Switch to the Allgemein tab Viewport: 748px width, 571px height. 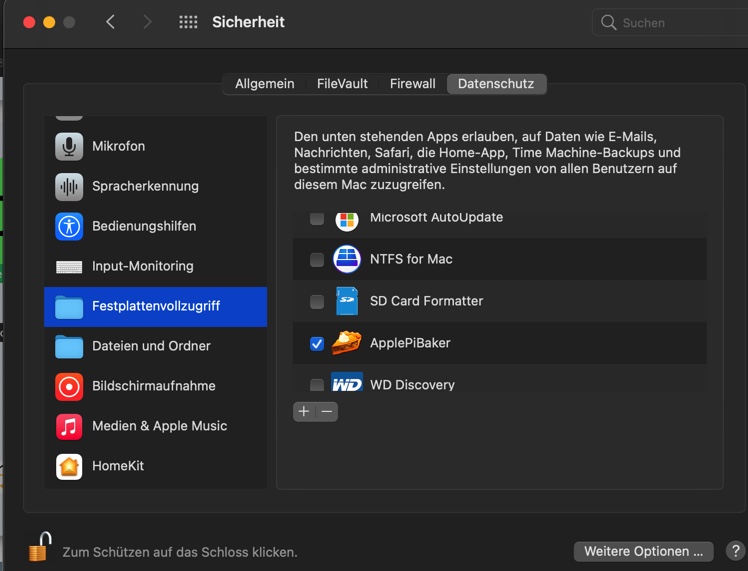click(264, 84)
